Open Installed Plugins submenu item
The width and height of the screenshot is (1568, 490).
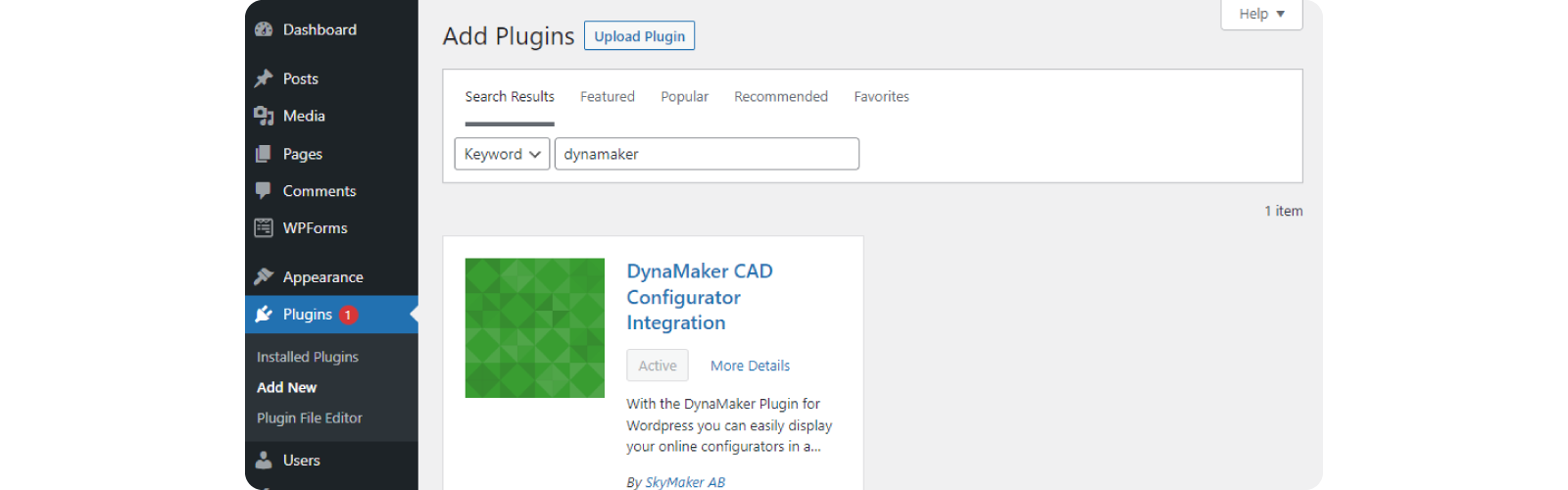(308, 358)
